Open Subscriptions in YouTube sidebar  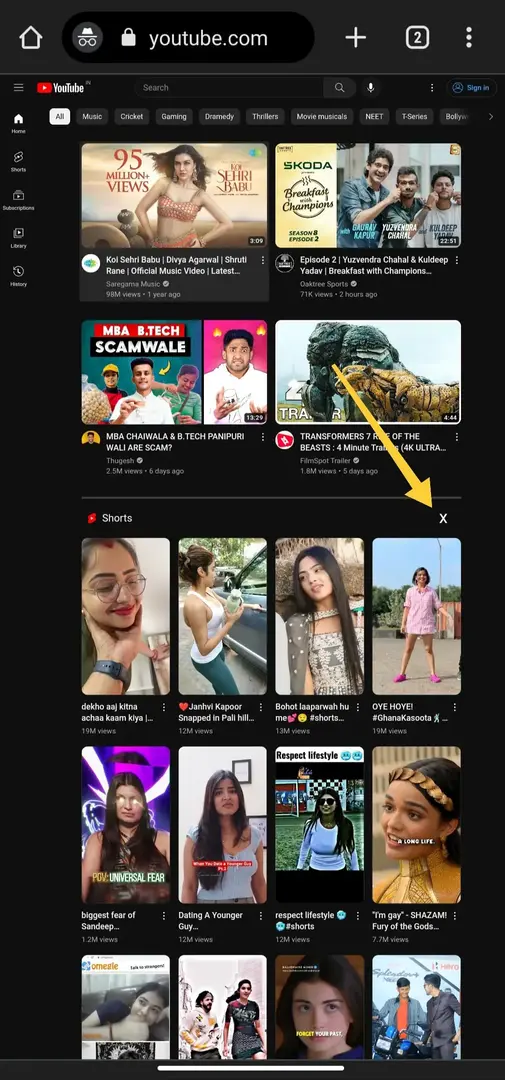[19, 200]
